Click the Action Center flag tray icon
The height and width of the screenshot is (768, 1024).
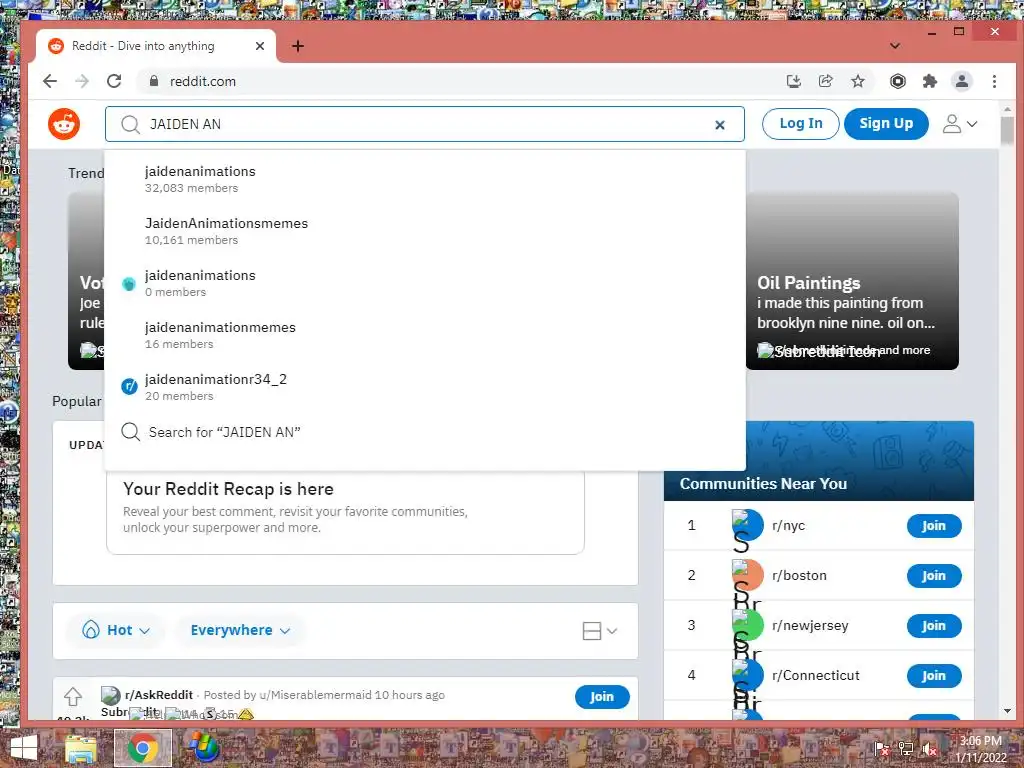pos(882,749)
